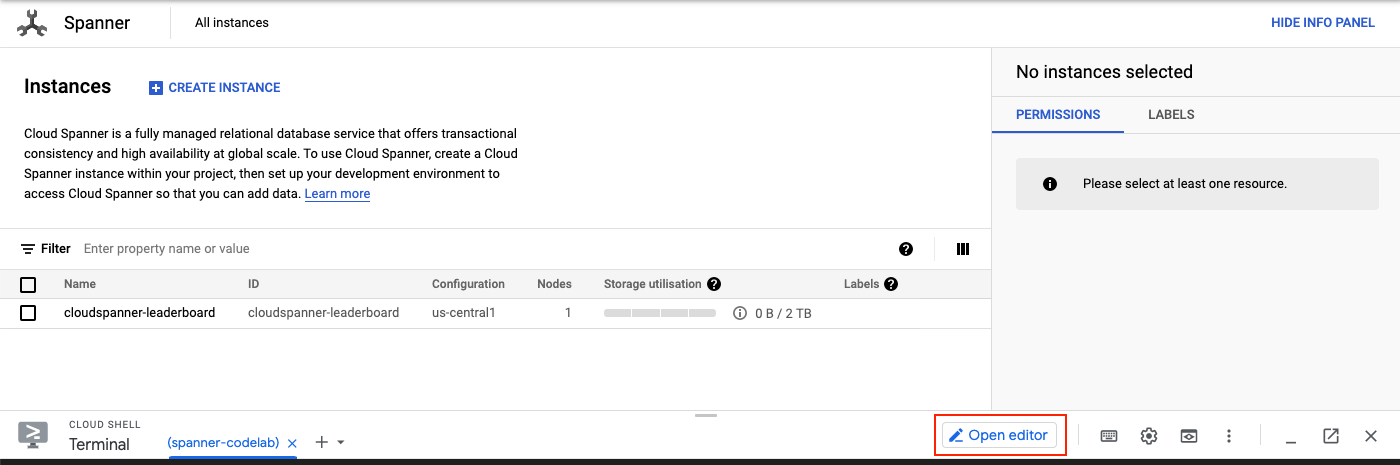
Task: Expand the new terminal tab dropdown arrow
Action: click(341, 442)
